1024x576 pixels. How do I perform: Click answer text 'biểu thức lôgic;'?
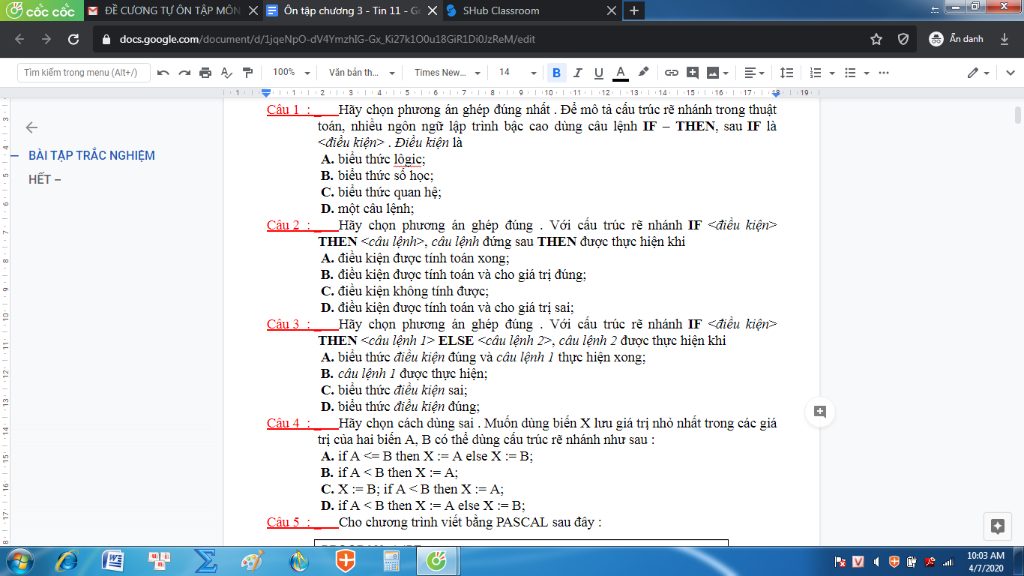click(381, 159)
